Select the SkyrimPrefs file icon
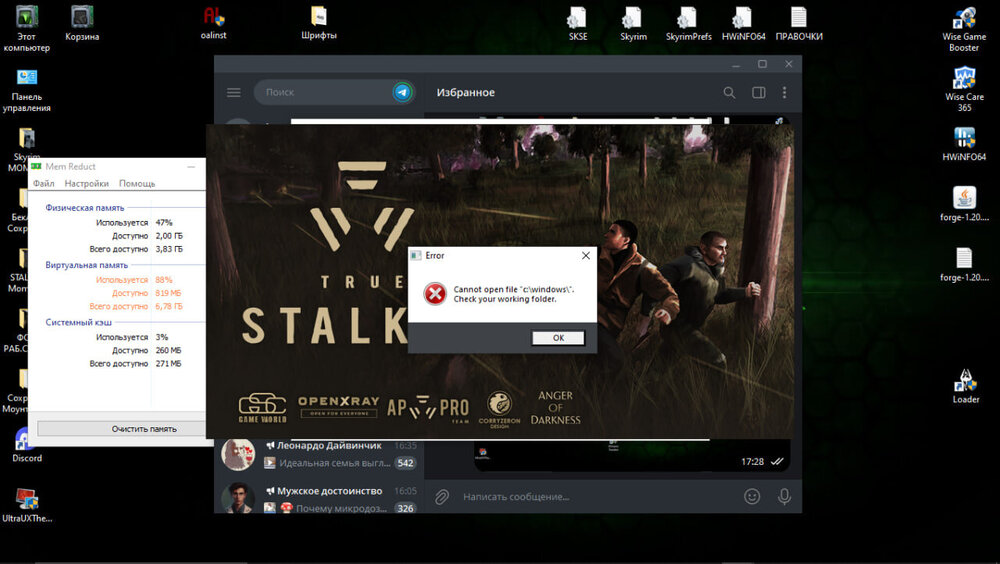 click(x=688, y=24)
